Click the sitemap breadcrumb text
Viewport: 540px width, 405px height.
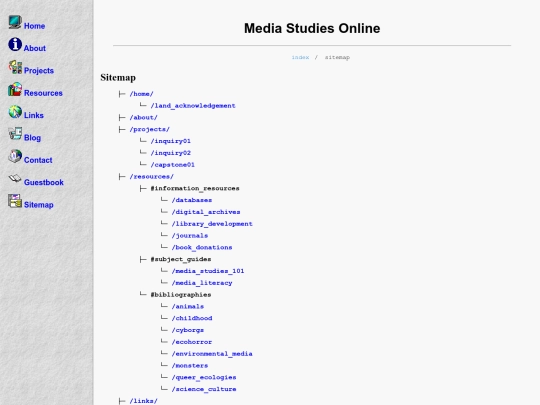coord(337,57)
